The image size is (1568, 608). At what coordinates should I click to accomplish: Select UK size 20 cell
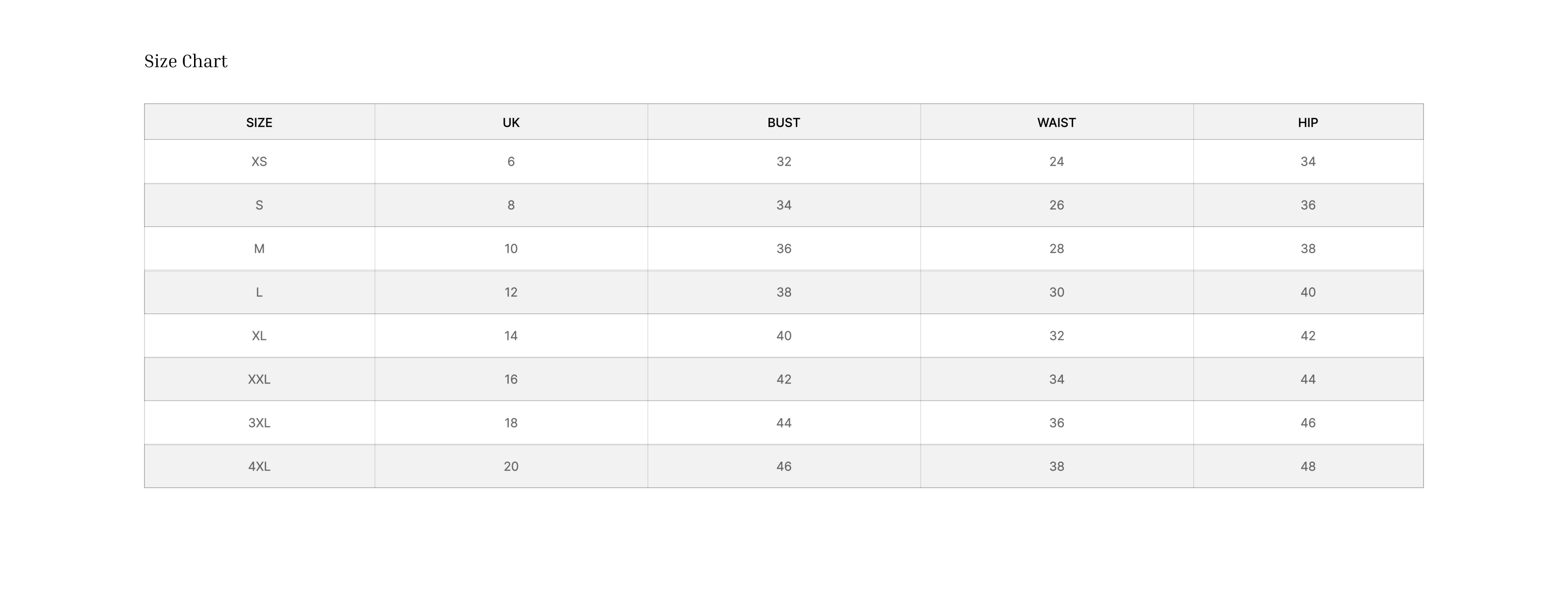[511, 466]
